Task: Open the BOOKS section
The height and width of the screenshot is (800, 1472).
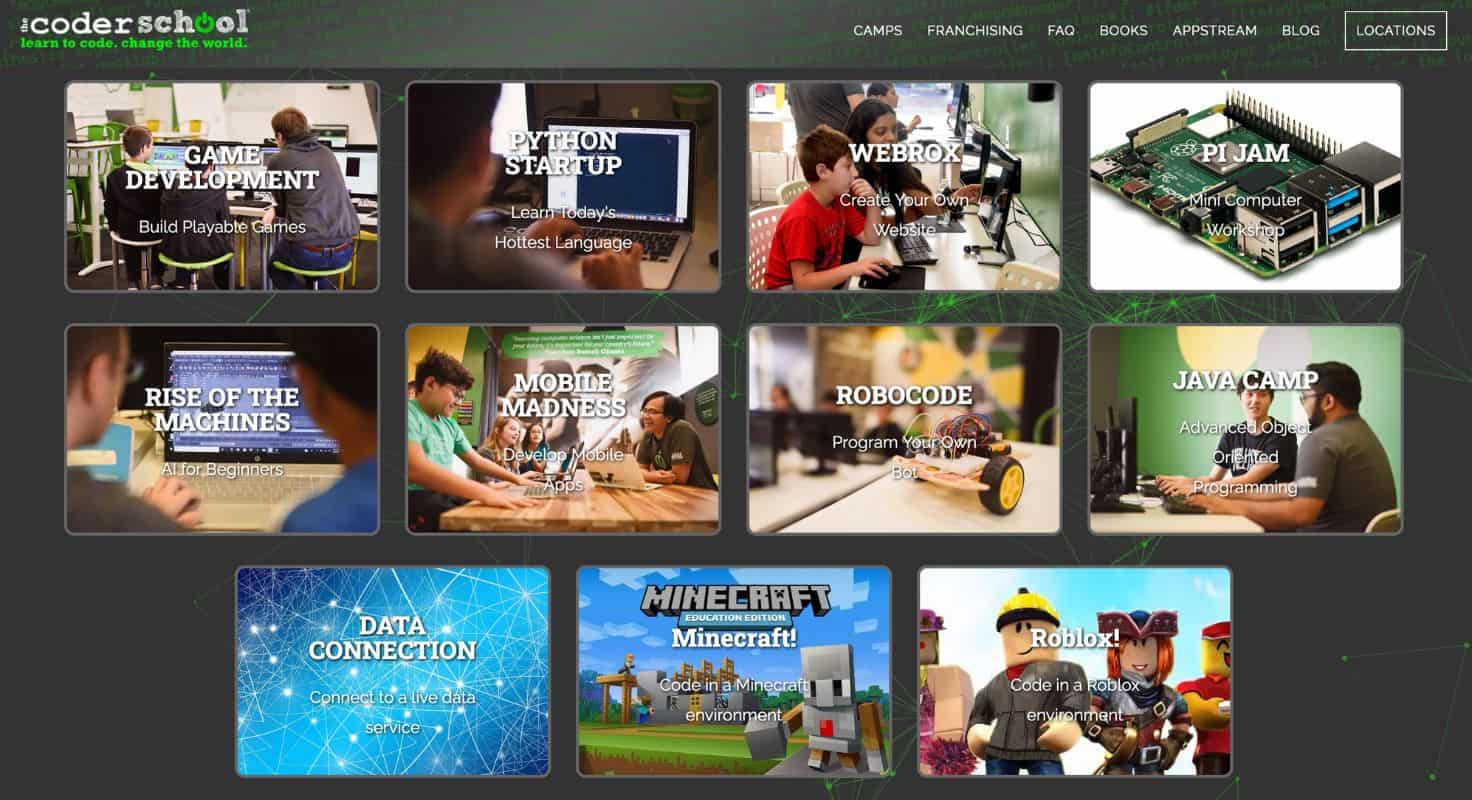Action: pyautogui.click(x=1123, y=30)
